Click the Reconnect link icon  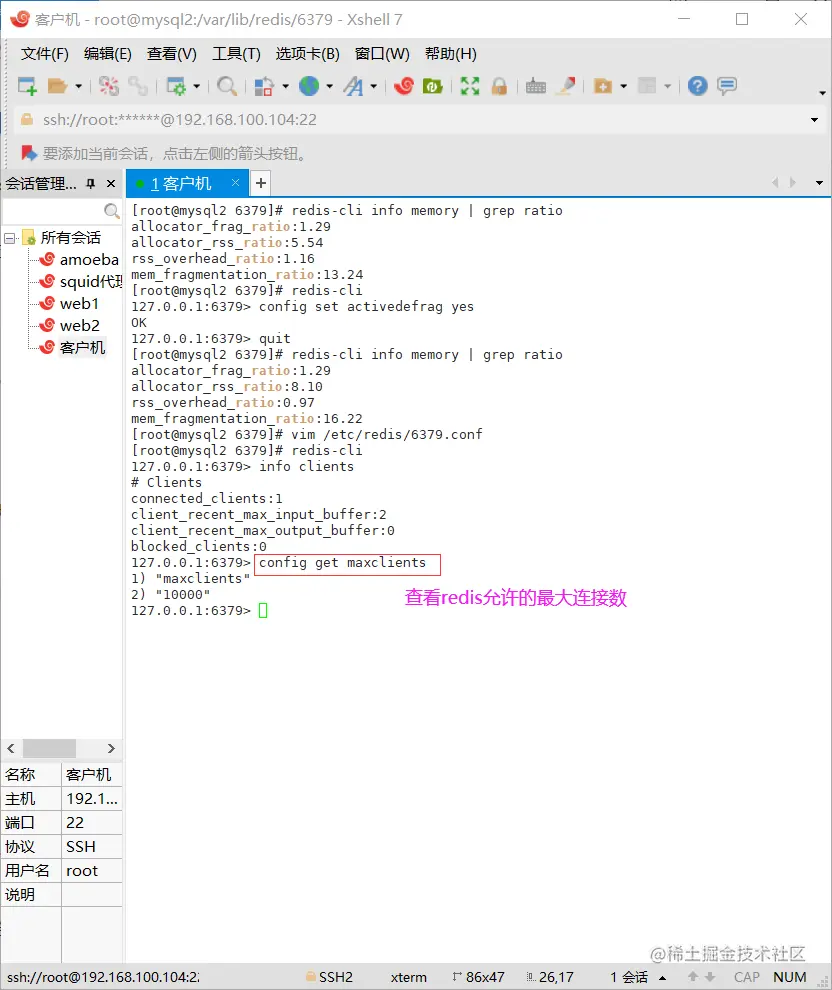coord(138,86)
